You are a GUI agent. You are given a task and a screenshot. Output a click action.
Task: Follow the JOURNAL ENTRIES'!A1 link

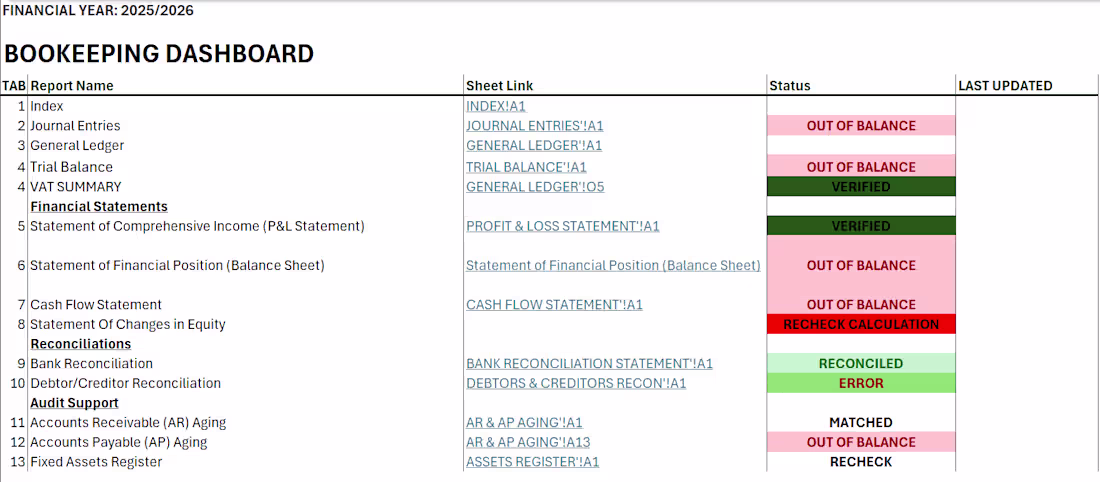coord(534,126)
